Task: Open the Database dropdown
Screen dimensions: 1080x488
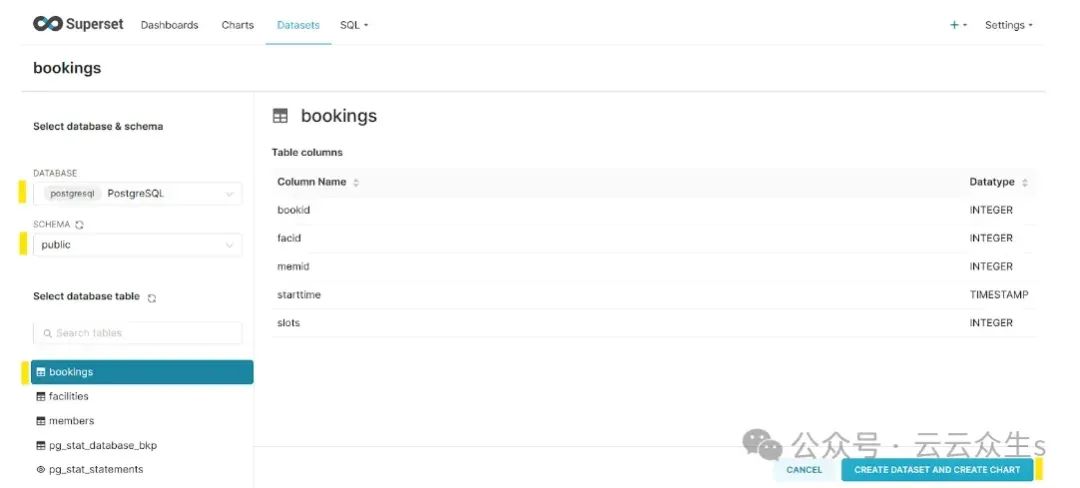Action: tap(138, 194)
